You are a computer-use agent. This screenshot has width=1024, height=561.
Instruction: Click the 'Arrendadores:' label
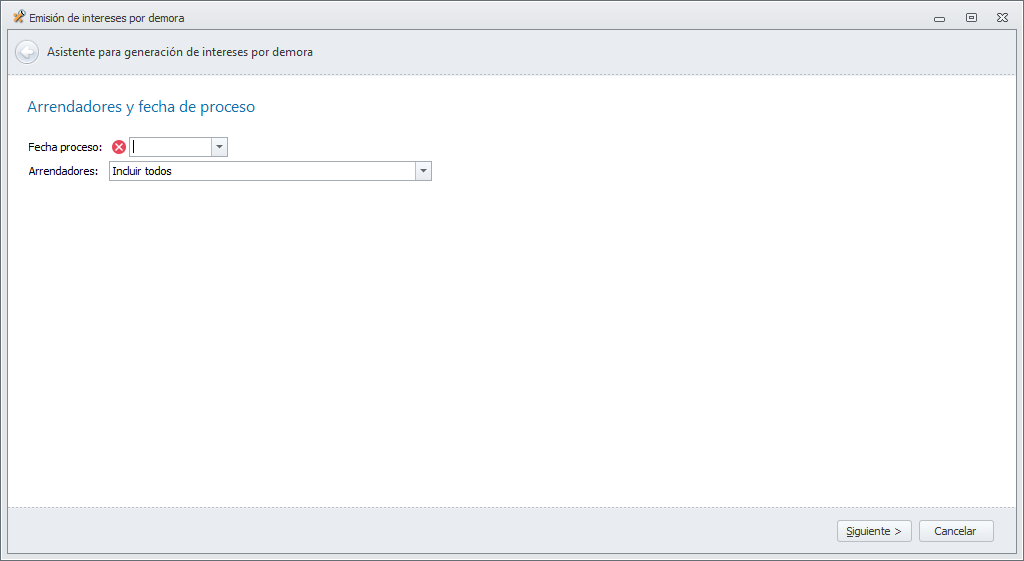click(x=63, y=171)
